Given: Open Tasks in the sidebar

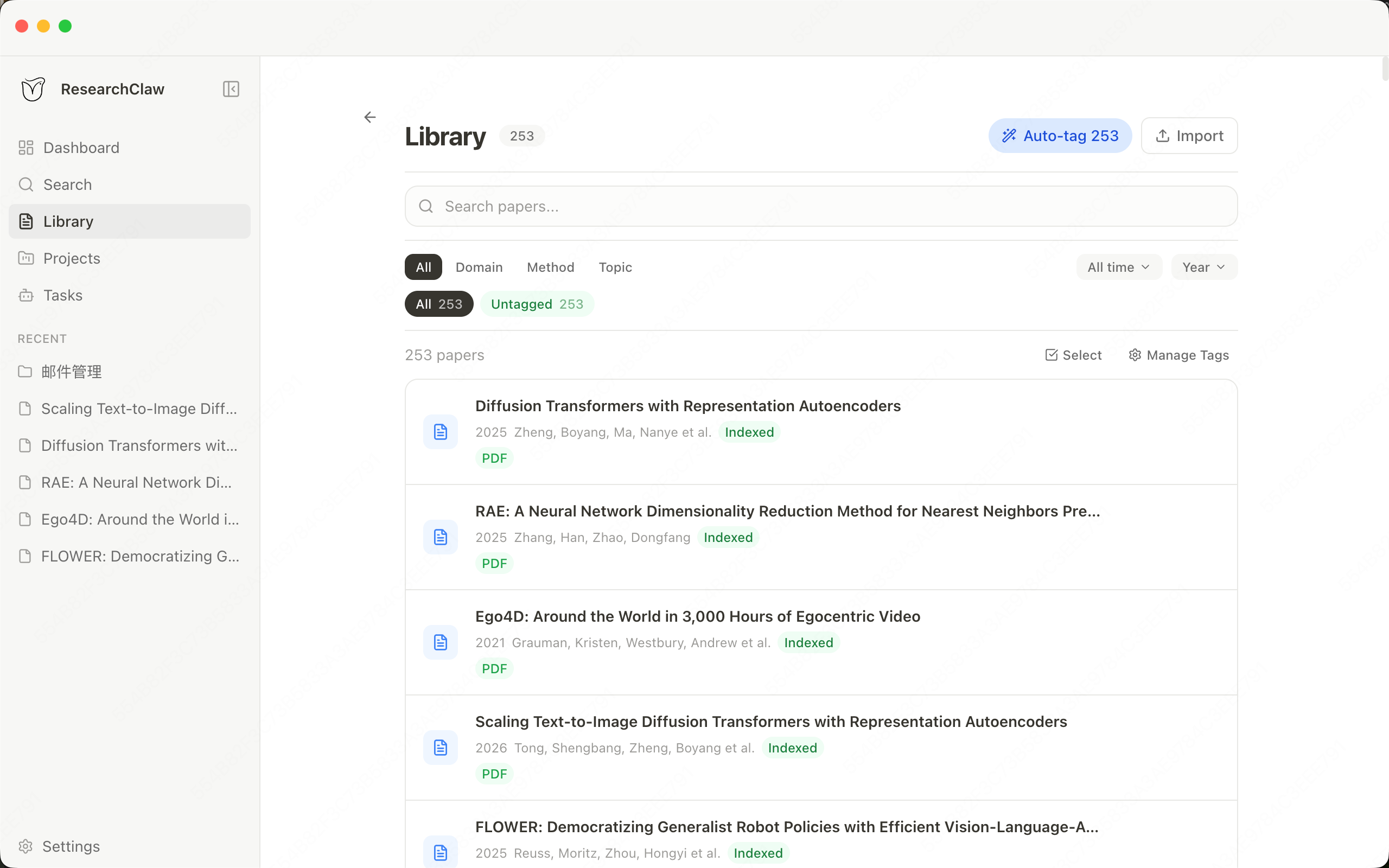Looking at the screenshot, I should 62,295.
